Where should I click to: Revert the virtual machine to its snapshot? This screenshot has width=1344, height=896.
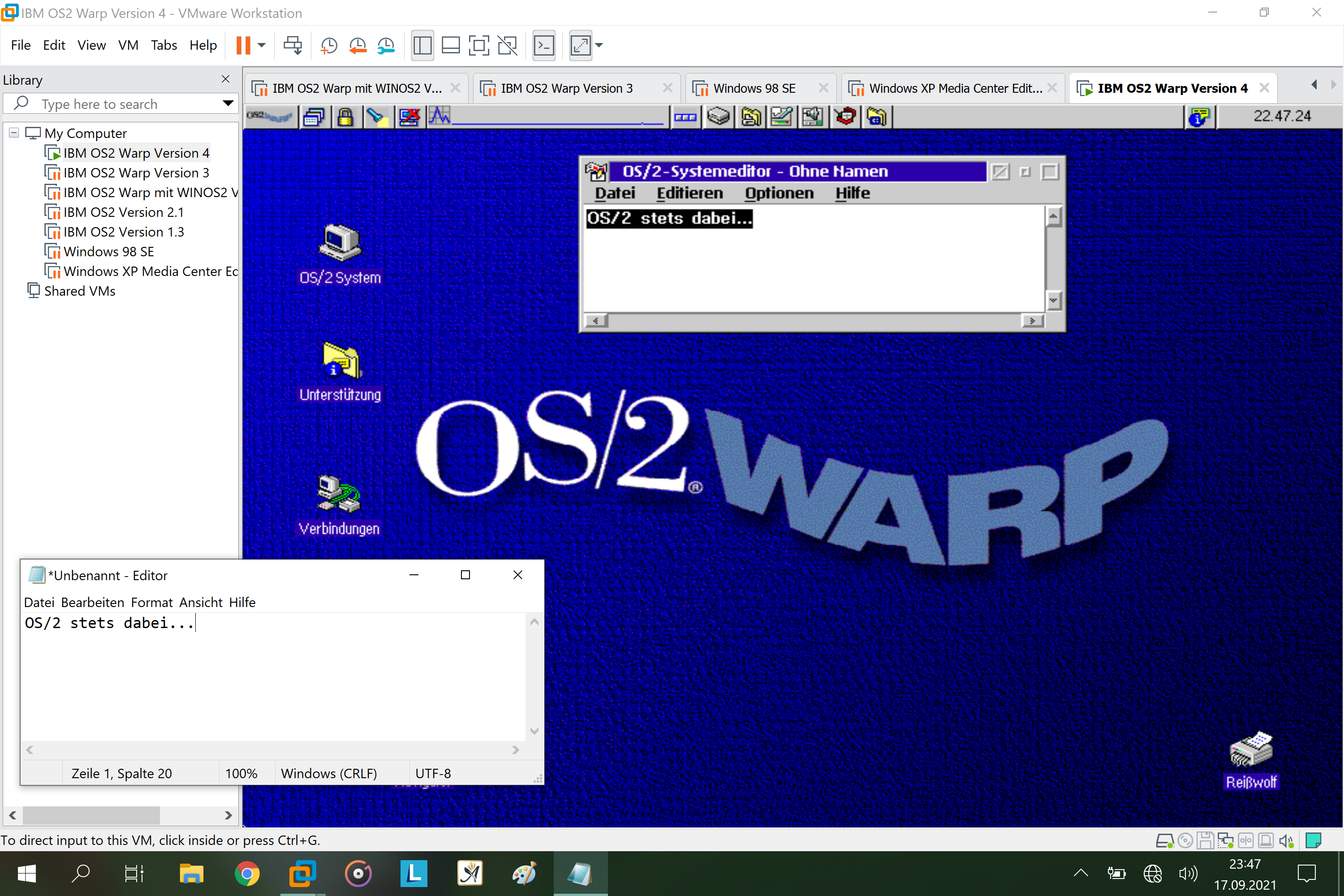click(x=358, y=45)
